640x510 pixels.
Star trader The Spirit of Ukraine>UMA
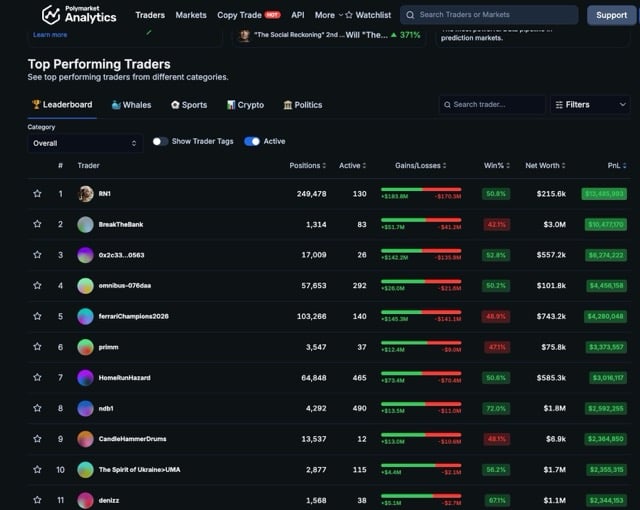(x=37, y=470)
